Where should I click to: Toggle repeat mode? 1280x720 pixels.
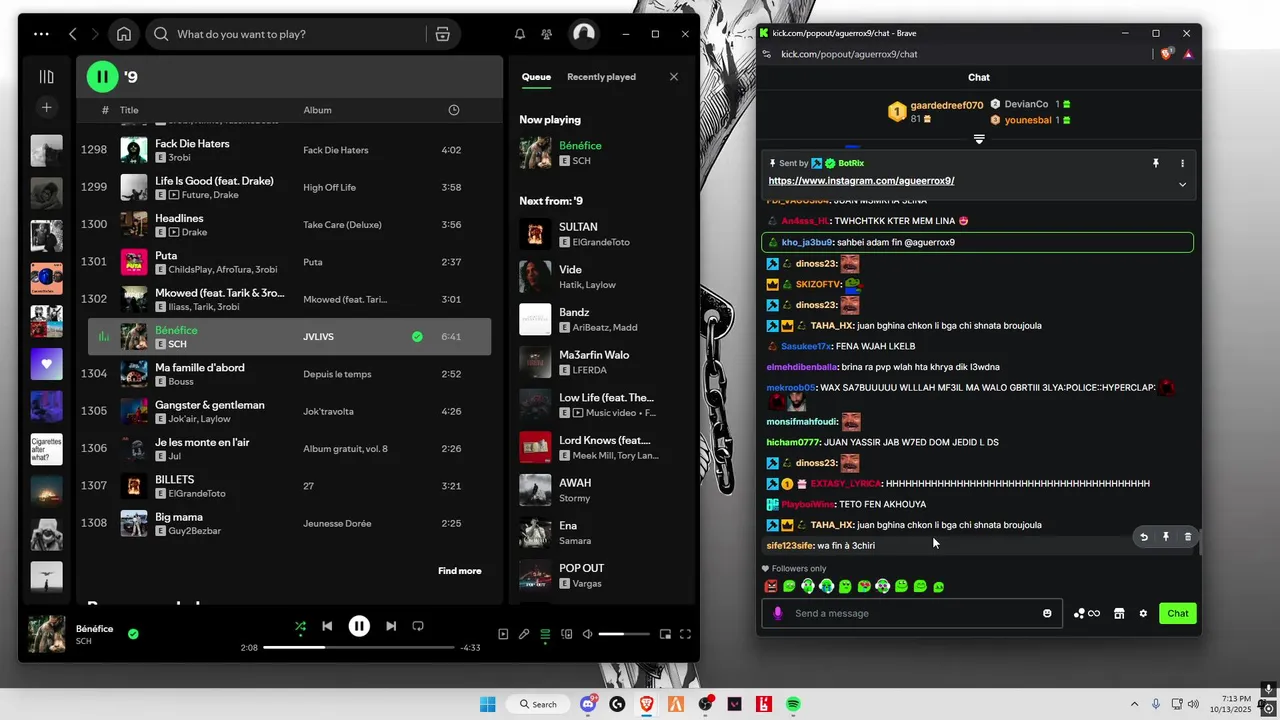coord(418,626)
